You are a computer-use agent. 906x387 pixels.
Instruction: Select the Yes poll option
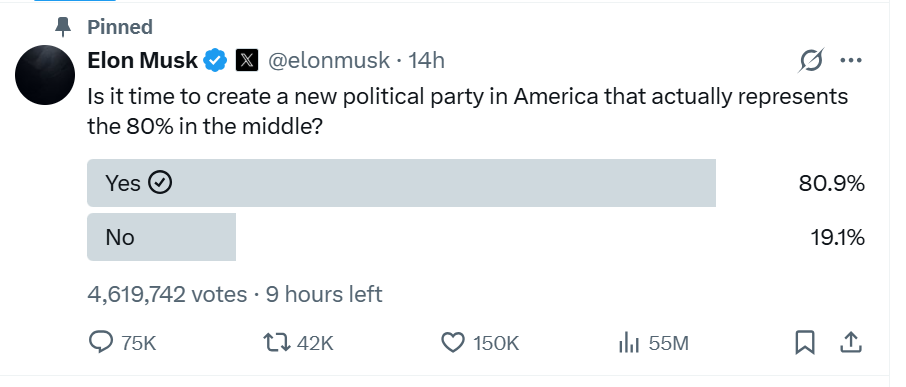402,183
